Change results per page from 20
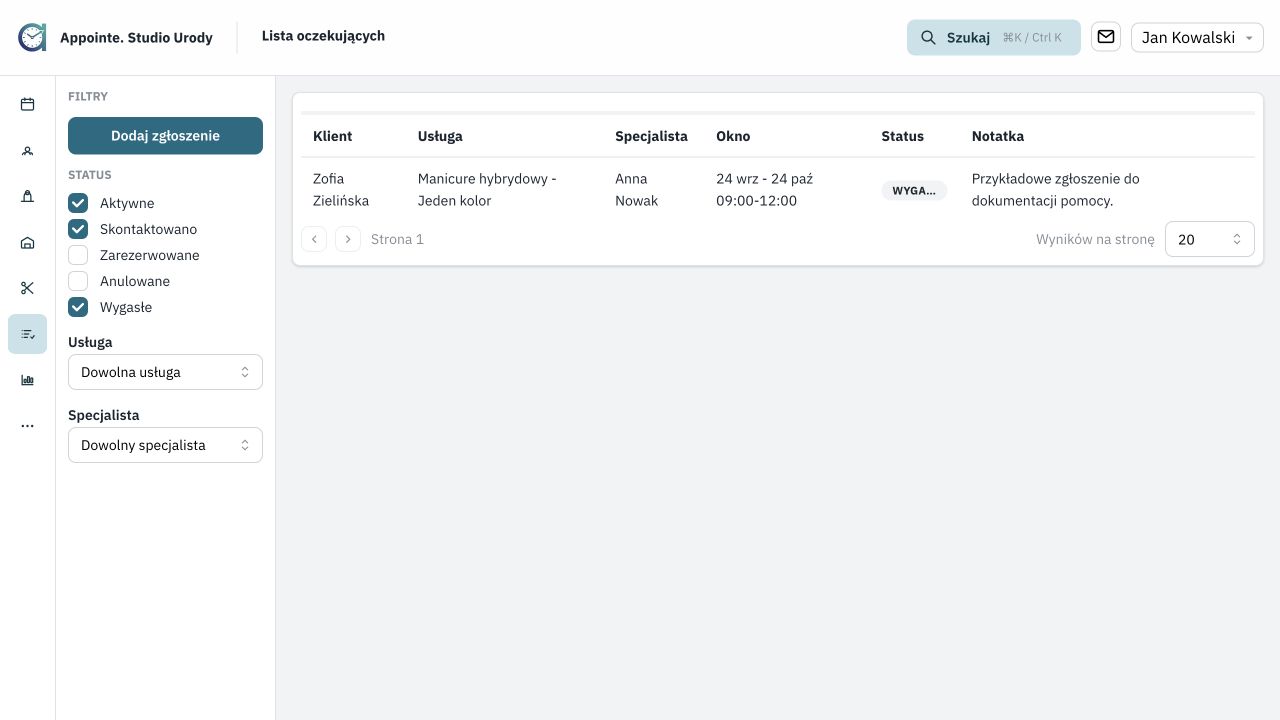Screen dimensions: 1280x720 click(1209, 239)
